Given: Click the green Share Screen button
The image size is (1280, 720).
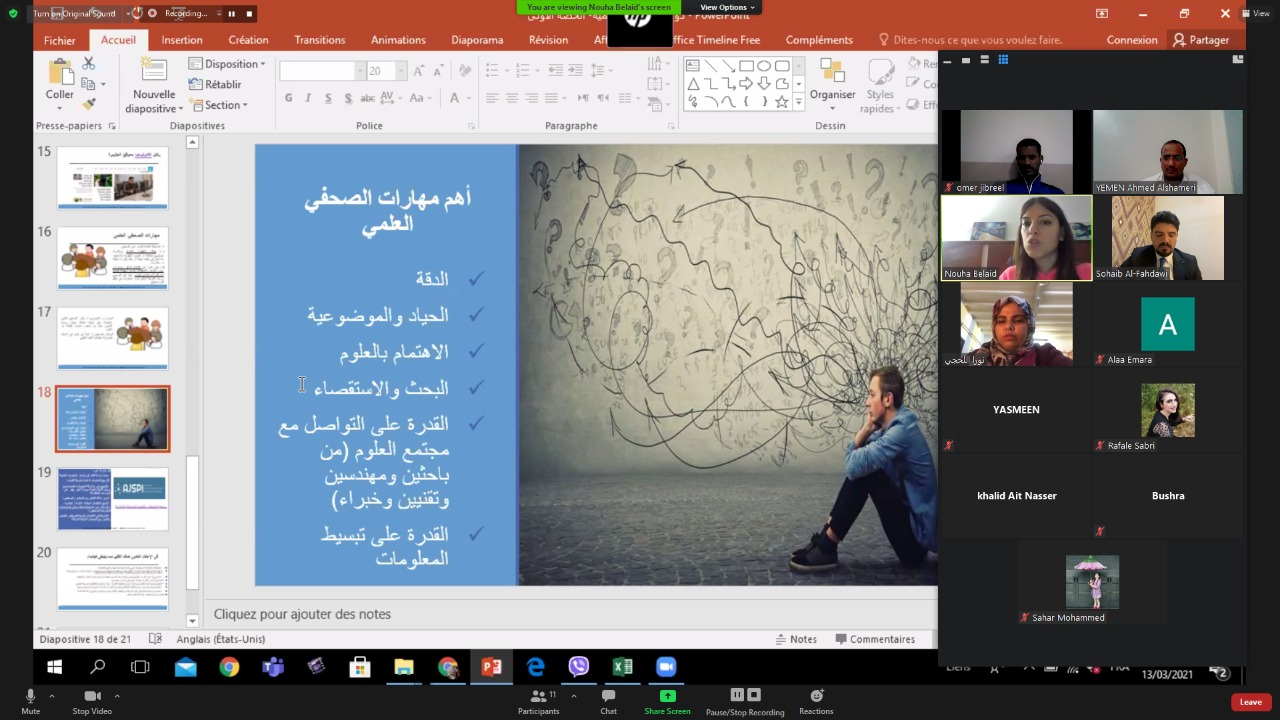Looking at the screenshot, I should click(x=667, y=700).
